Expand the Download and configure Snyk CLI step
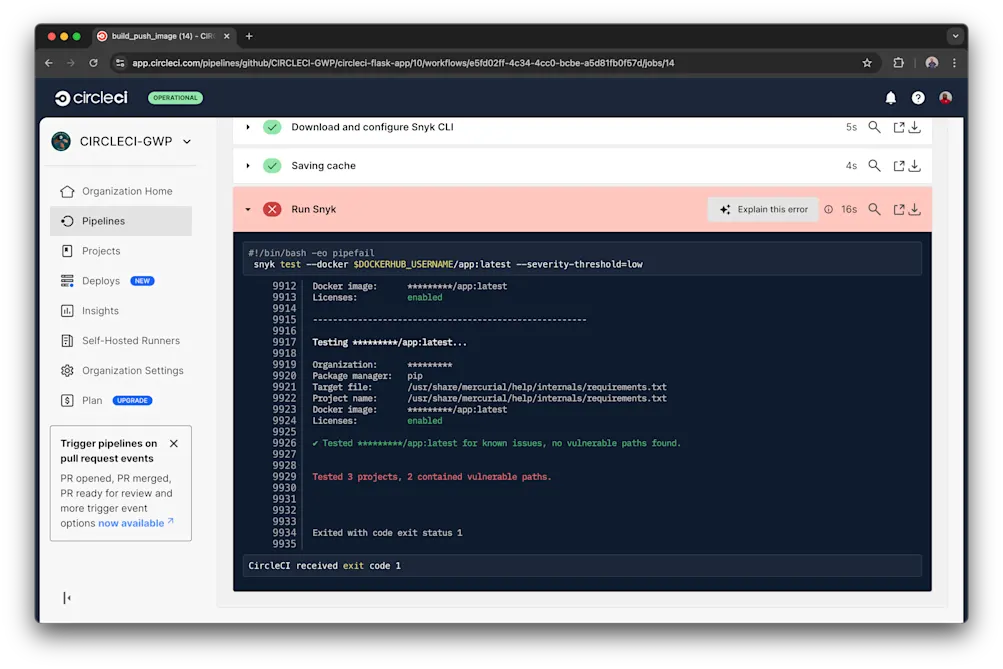The height and width of the screenshot is (669, 1003). pyautogui.click(x=248, y=127)
